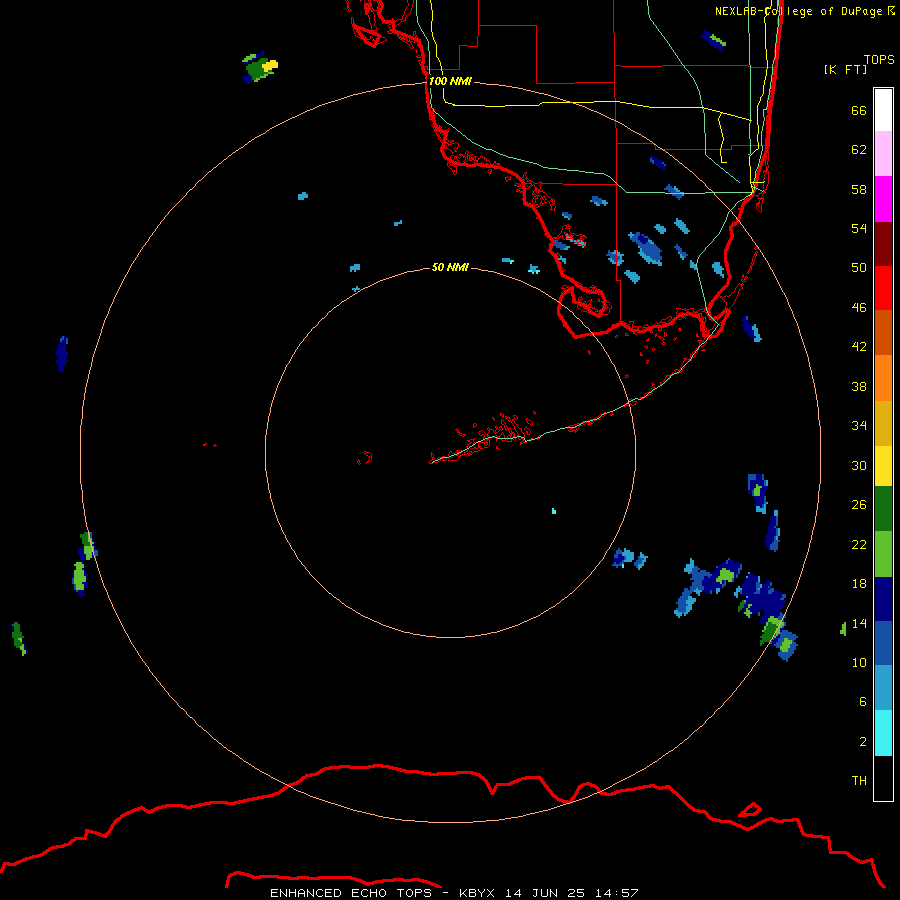Click the lone cyan echo inside the 50 NMI ring
This screenshot has height=900, width=900.
[554, 511]
